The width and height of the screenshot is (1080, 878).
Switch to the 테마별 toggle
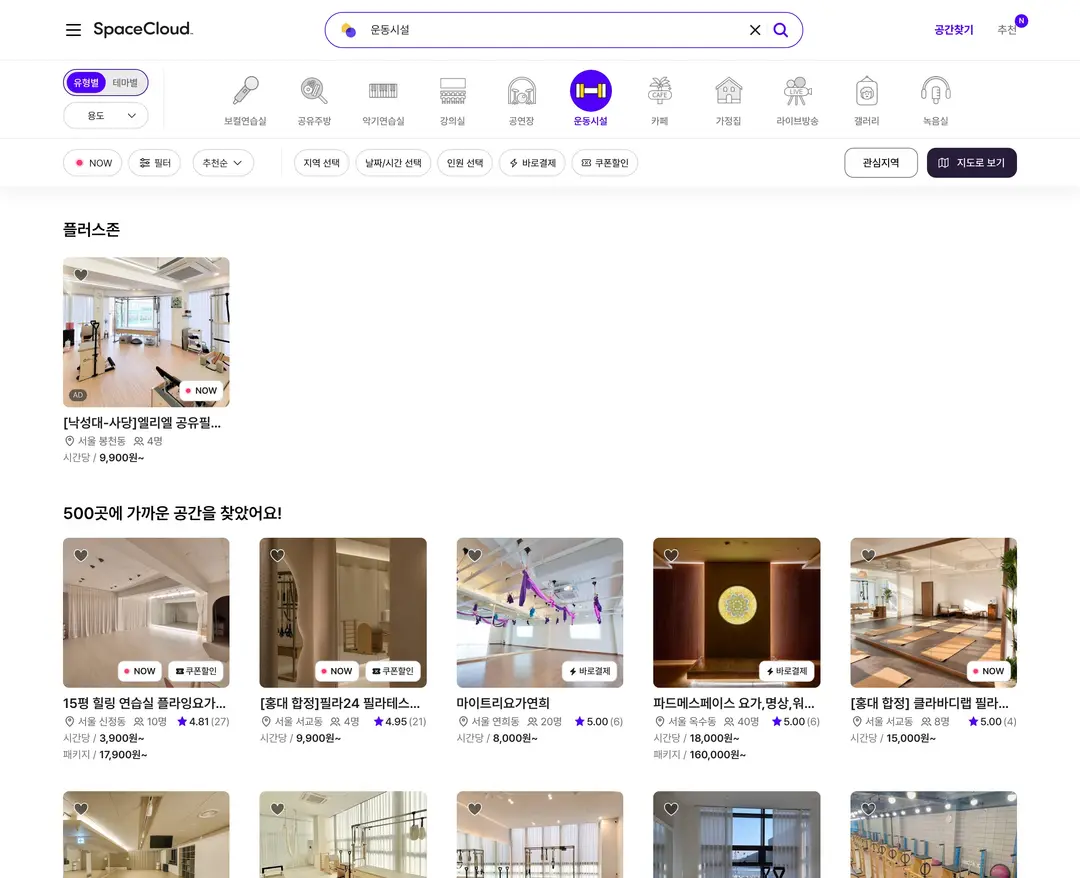click(x=125, y=83)
